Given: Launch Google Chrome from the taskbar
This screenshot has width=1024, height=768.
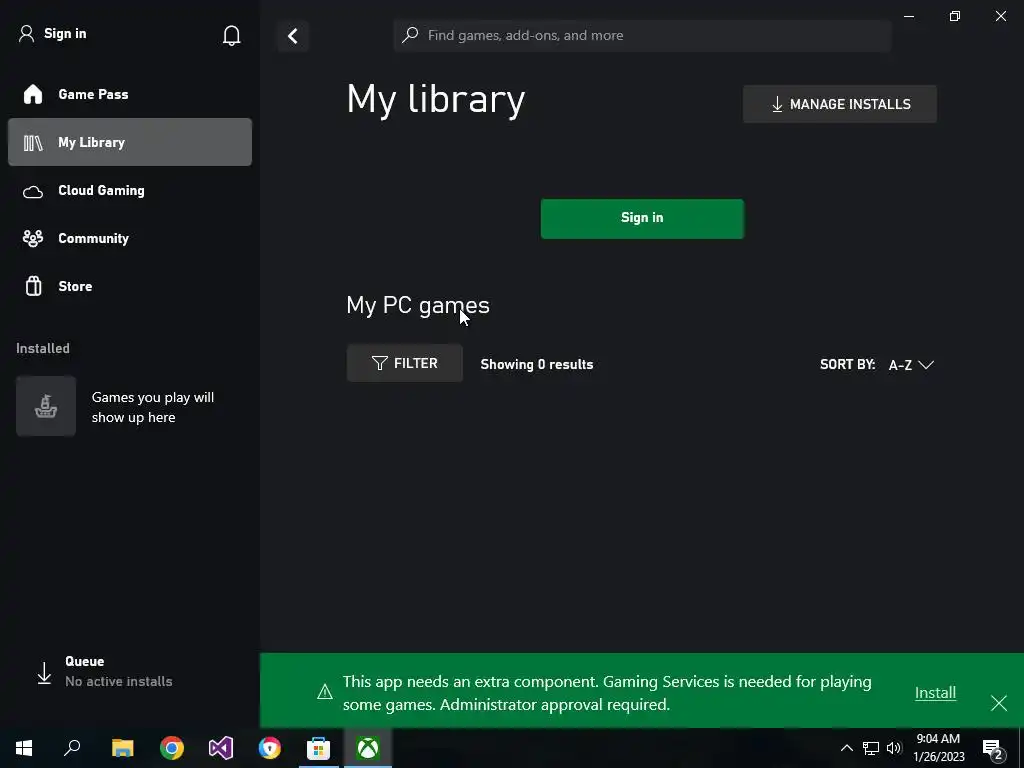Looking at the screenshot, I should tap(172, 748).
